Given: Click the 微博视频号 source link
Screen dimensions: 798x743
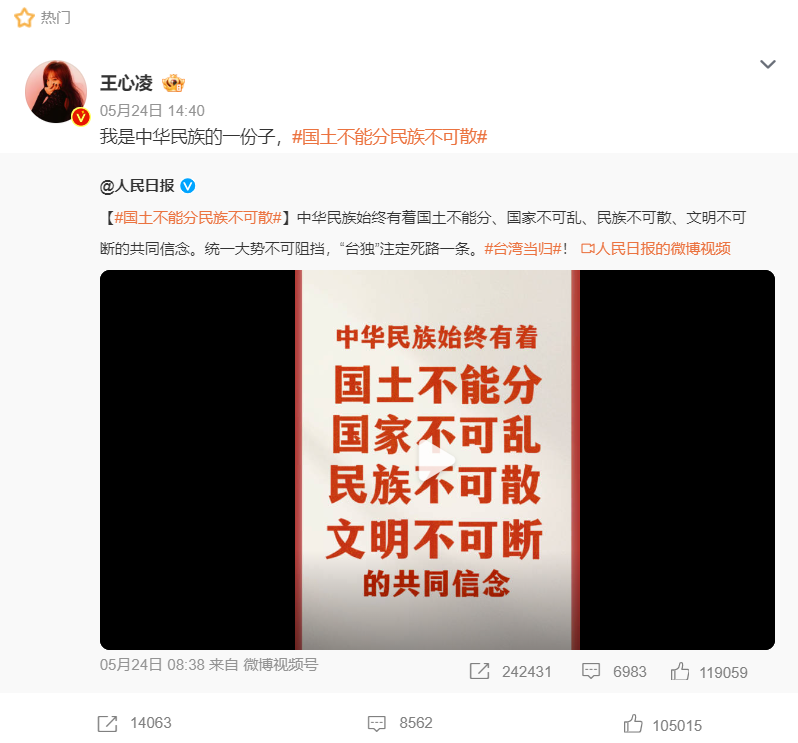Looking at the screenshot, I should click(280, 665).
